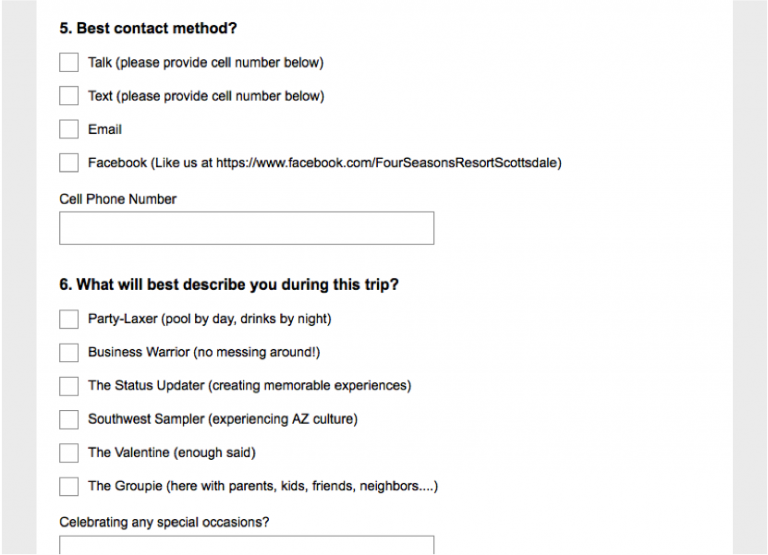The width and height of the screenshot is (768, 555).
Task: Check the Talk contact method box
Action: (69, 63)
